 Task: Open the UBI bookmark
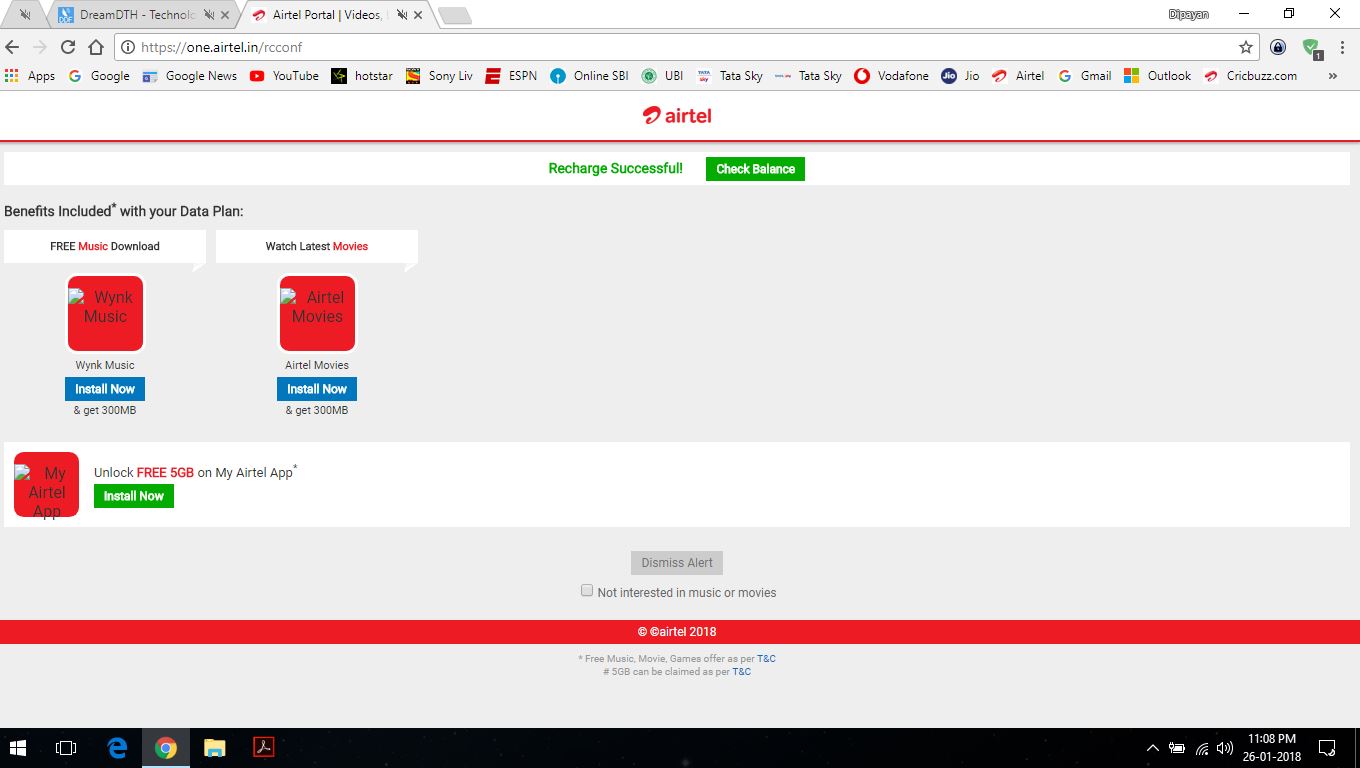pos(663,76)
